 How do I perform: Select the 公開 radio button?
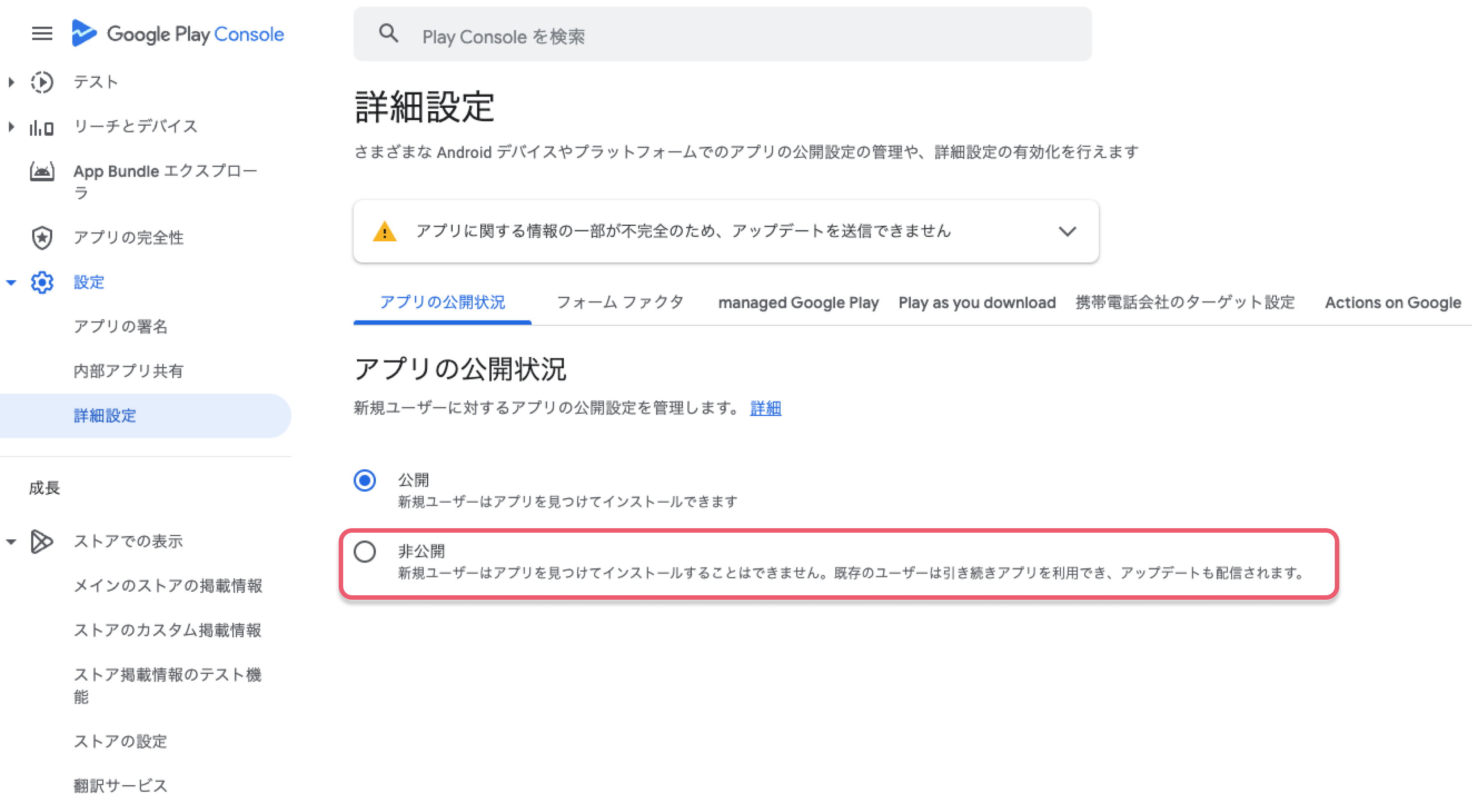365,480
